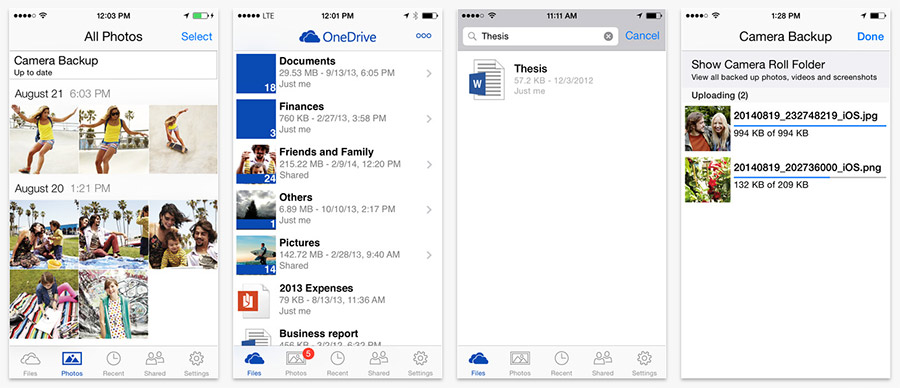The width and height of the screenshot is (900, 388).
Task: Select Thesis file name result
Action: (x=530, y=69)
